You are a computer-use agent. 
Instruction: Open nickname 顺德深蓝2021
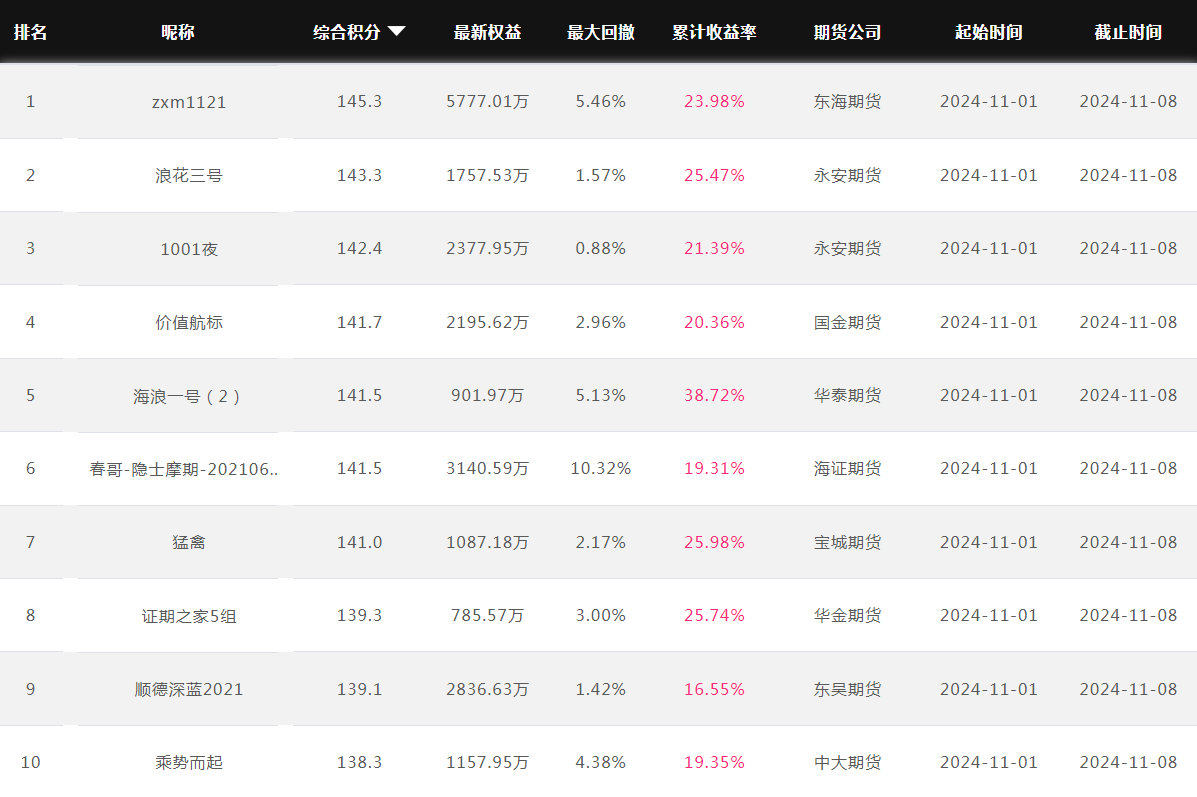[189, 689]
